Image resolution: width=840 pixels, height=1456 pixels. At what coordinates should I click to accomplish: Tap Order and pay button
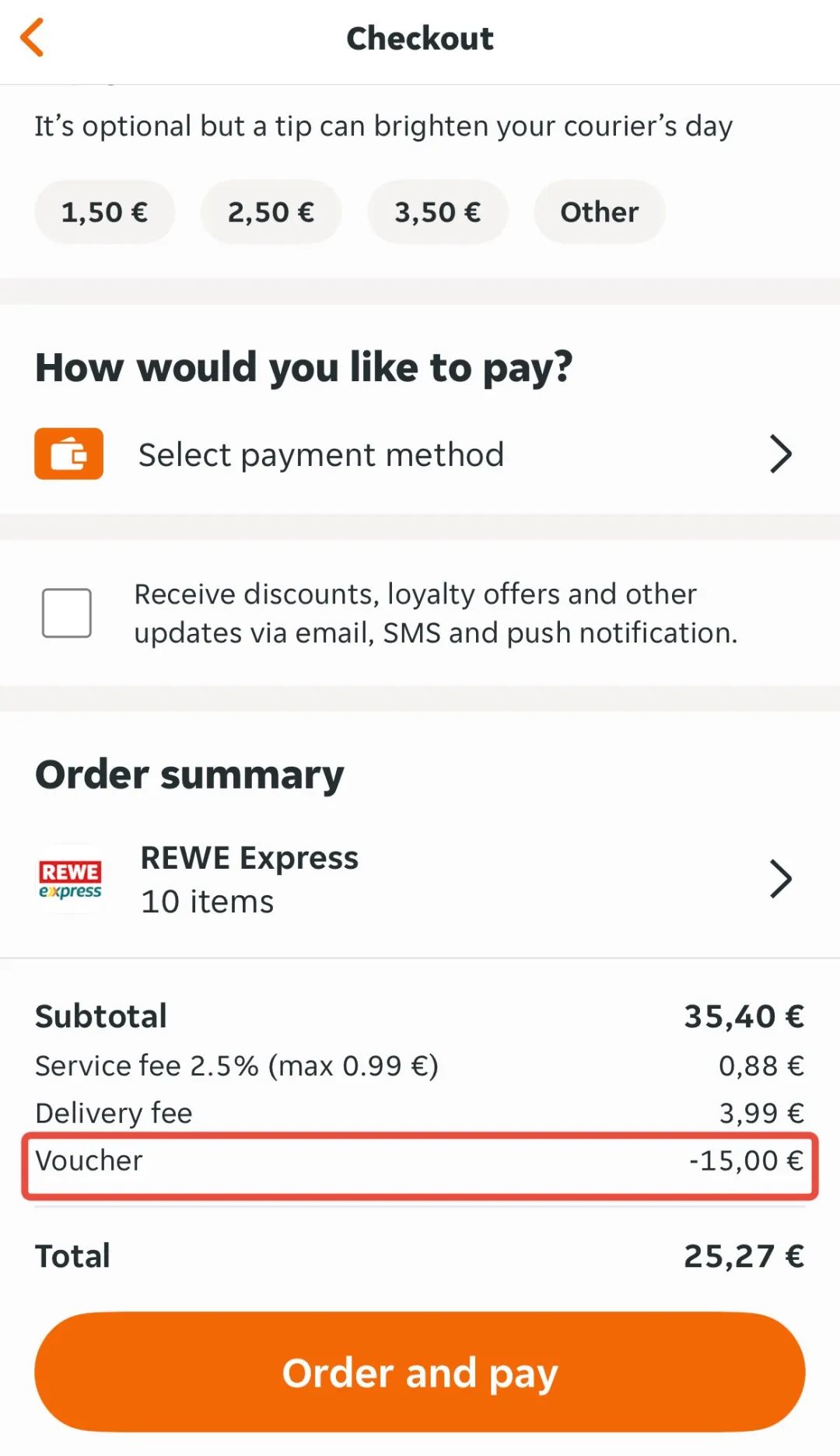coord(420,1373)
